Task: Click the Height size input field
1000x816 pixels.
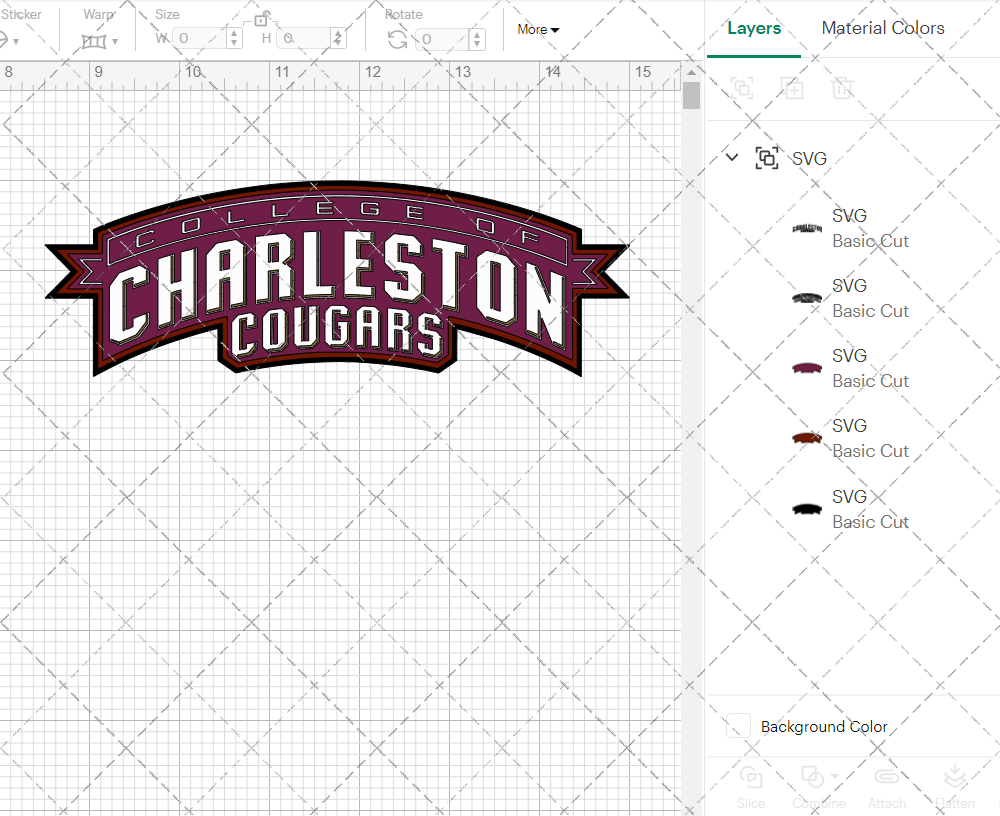Action: point(305,38)
